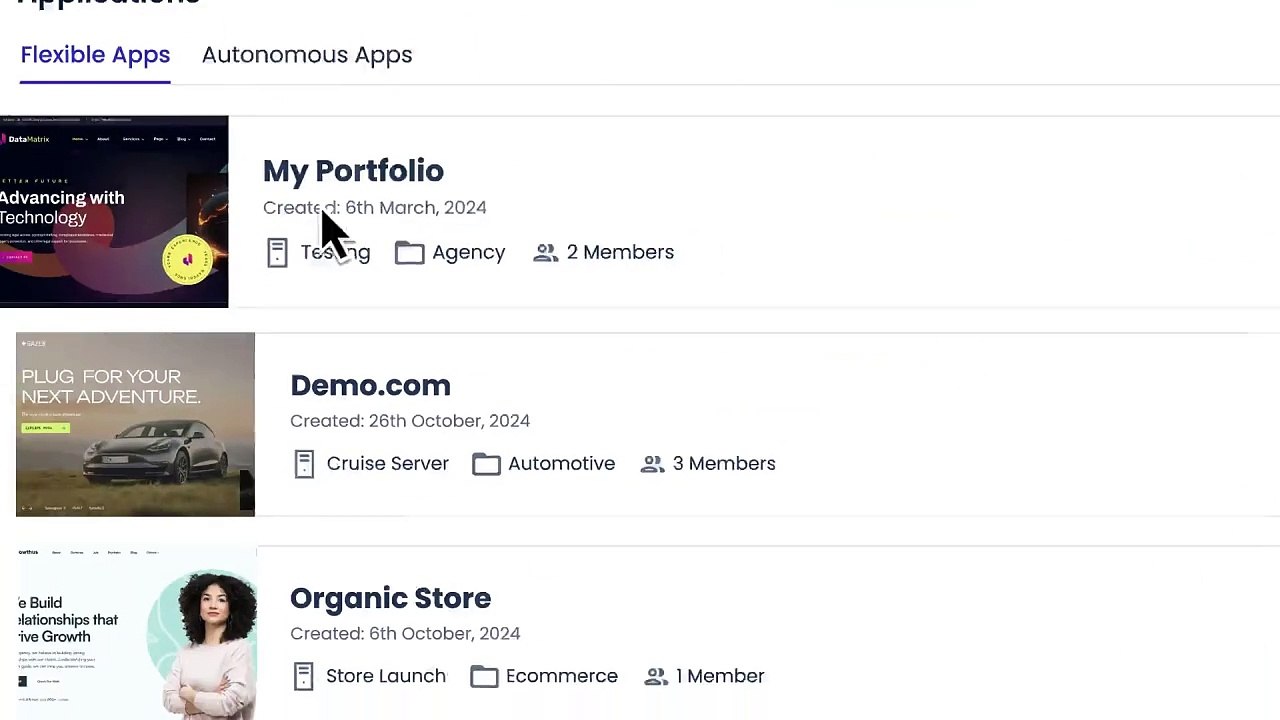Select the Automotive project label
This screenshot has height=720, width=1280.
[x=561, y=464]
